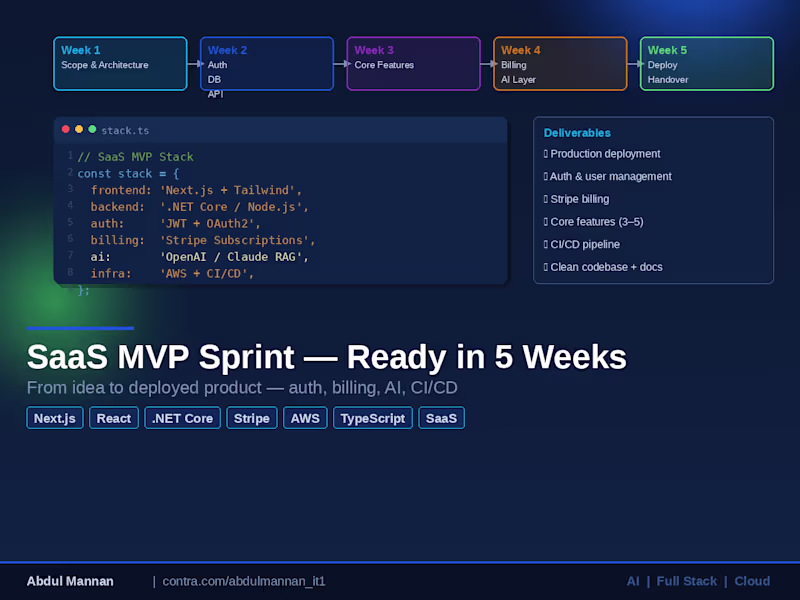Click the auth 'JWT + OAuth2' code line
Screen dimensions: 800x600
(x=176, y=223)
